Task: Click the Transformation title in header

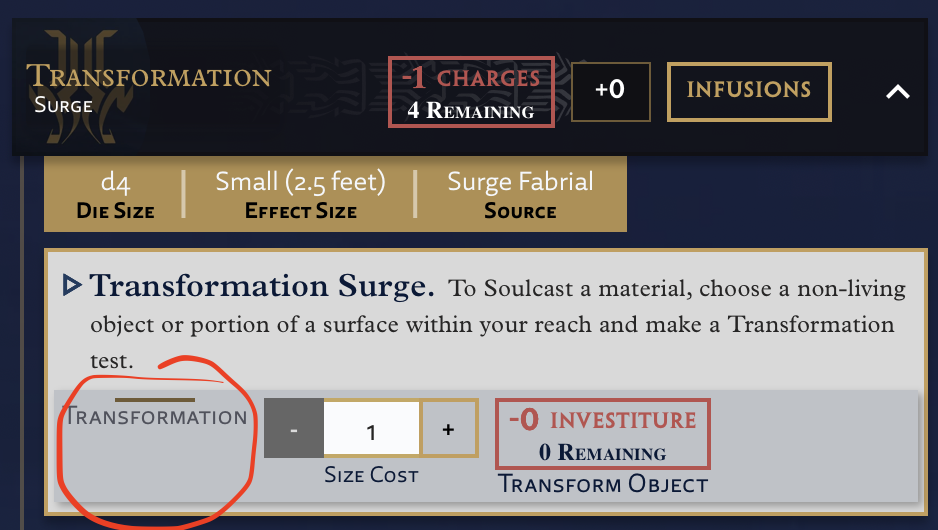Action: click(x=148, y=77)
